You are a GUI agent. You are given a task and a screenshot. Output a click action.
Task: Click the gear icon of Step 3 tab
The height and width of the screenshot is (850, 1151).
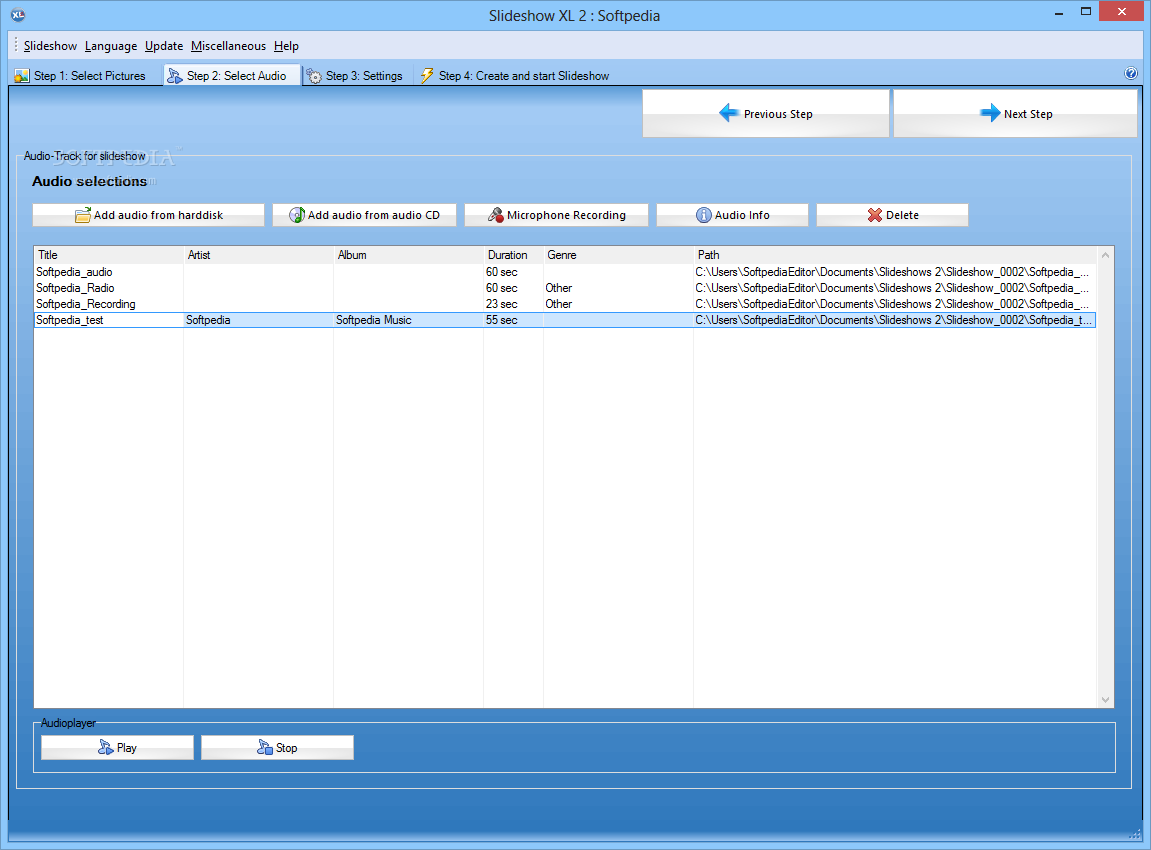(314, 76)
